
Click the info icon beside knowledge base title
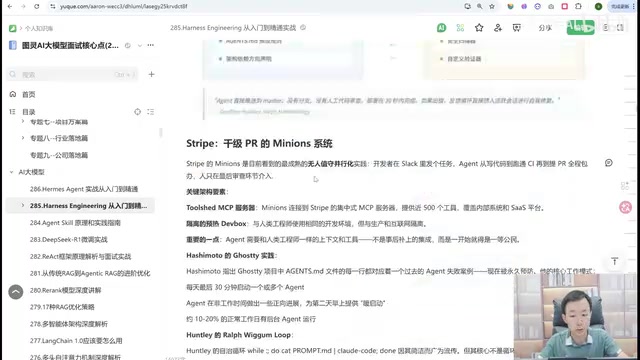click(128, 45)
